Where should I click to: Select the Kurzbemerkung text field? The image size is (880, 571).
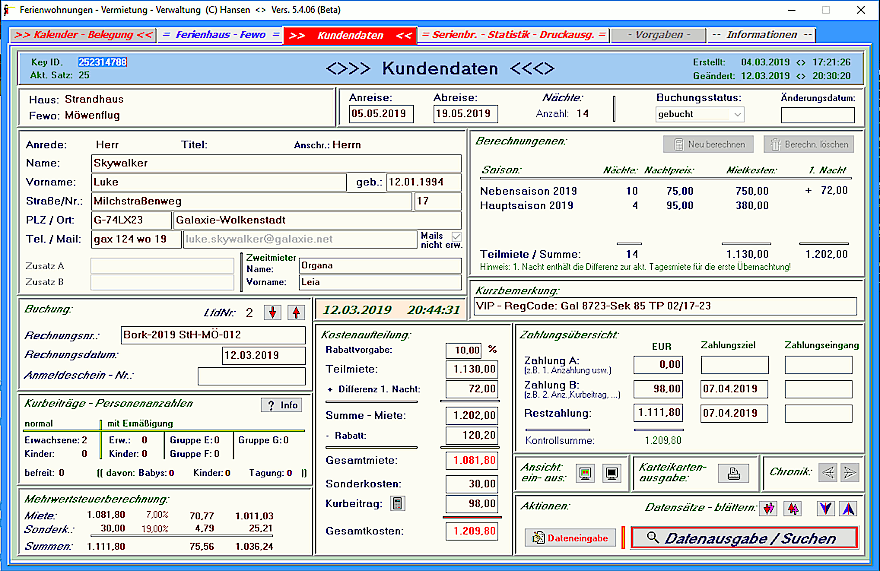[x=664, y=306]
